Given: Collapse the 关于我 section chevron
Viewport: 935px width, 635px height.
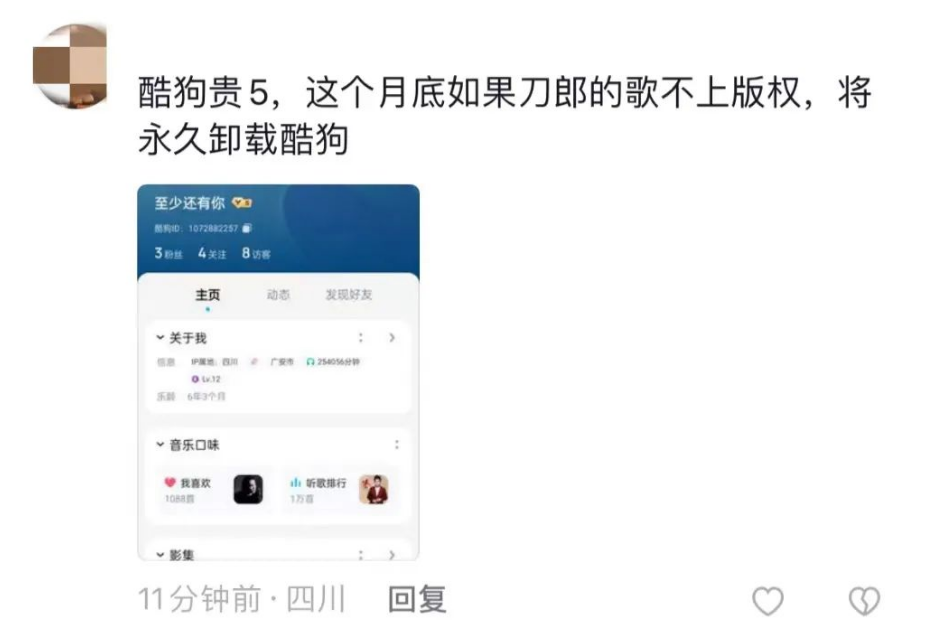Looking at the screenshot, I should [x=160, y=337].
